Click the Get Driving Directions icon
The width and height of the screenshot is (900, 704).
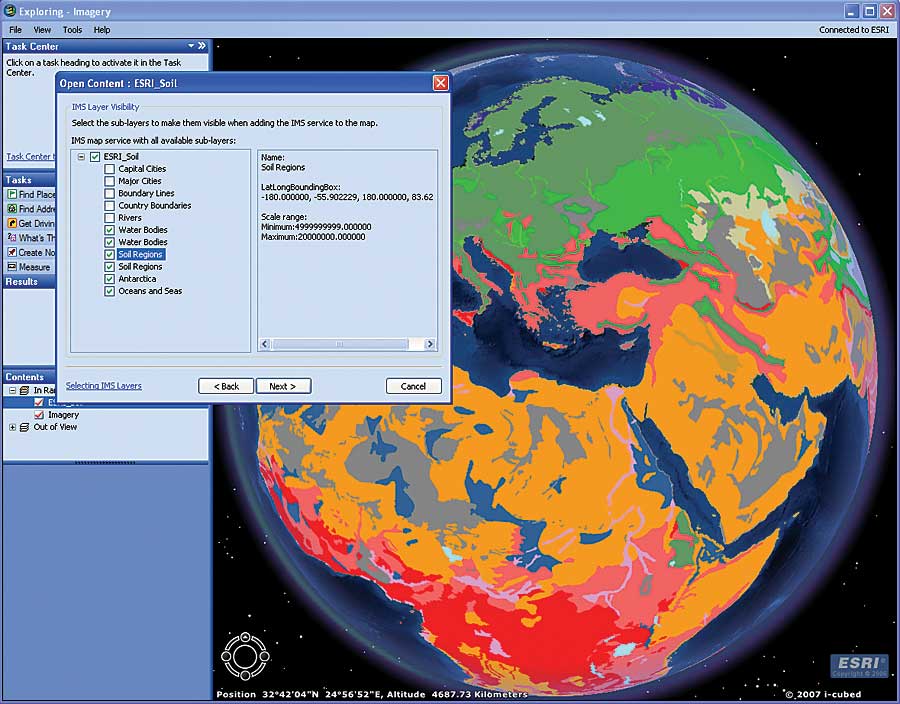click(x=11, y=223)
